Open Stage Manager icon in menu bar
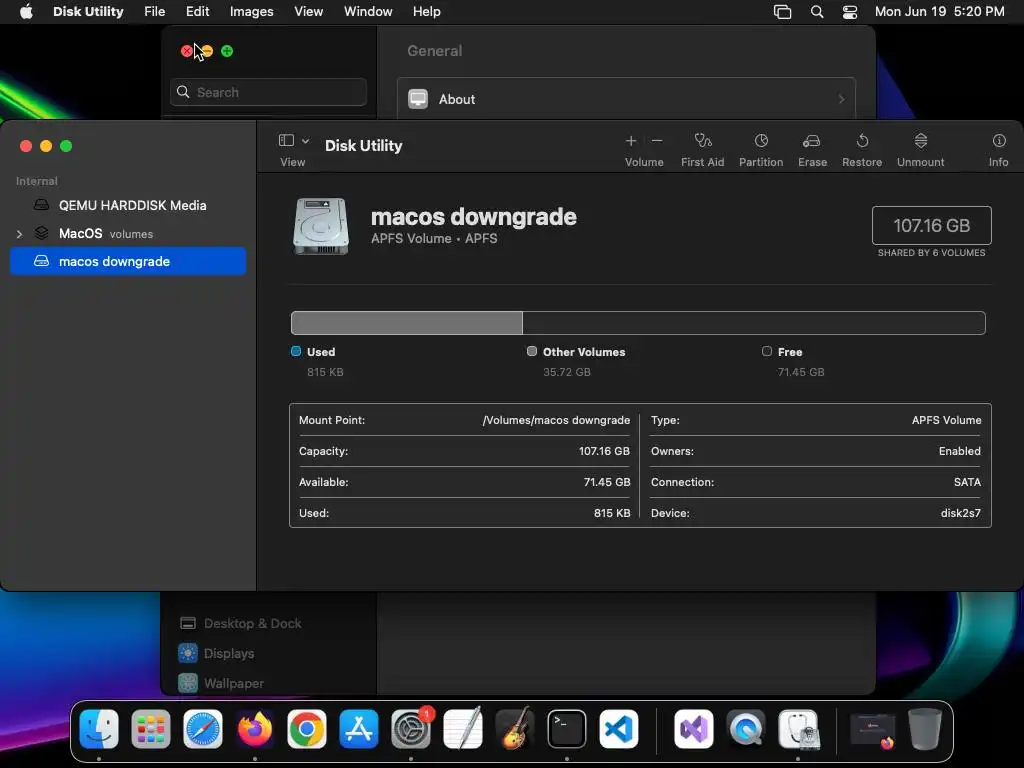Screen dimensions: 1024x768 (x=782, y=12)
